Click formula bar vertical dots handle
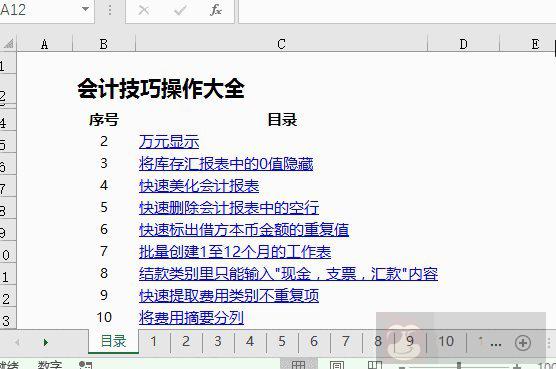Viewport: 556px width, 369px height. tap(110, 10)
